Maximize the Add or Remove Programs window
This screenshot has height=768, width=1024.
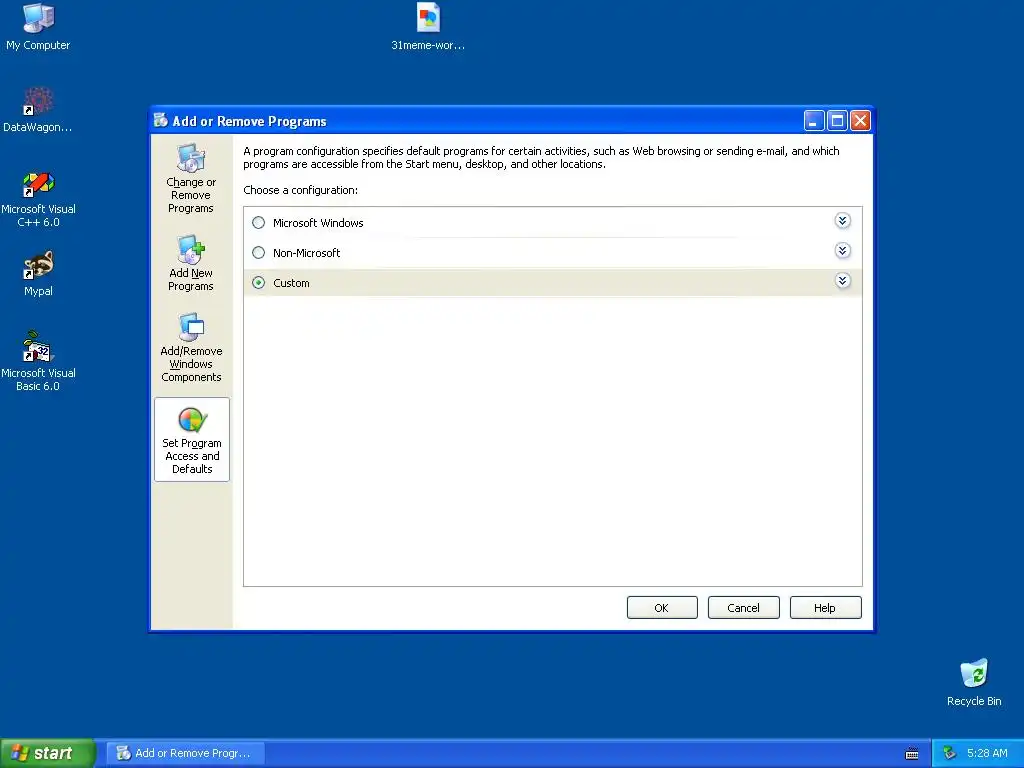[837, 121]
